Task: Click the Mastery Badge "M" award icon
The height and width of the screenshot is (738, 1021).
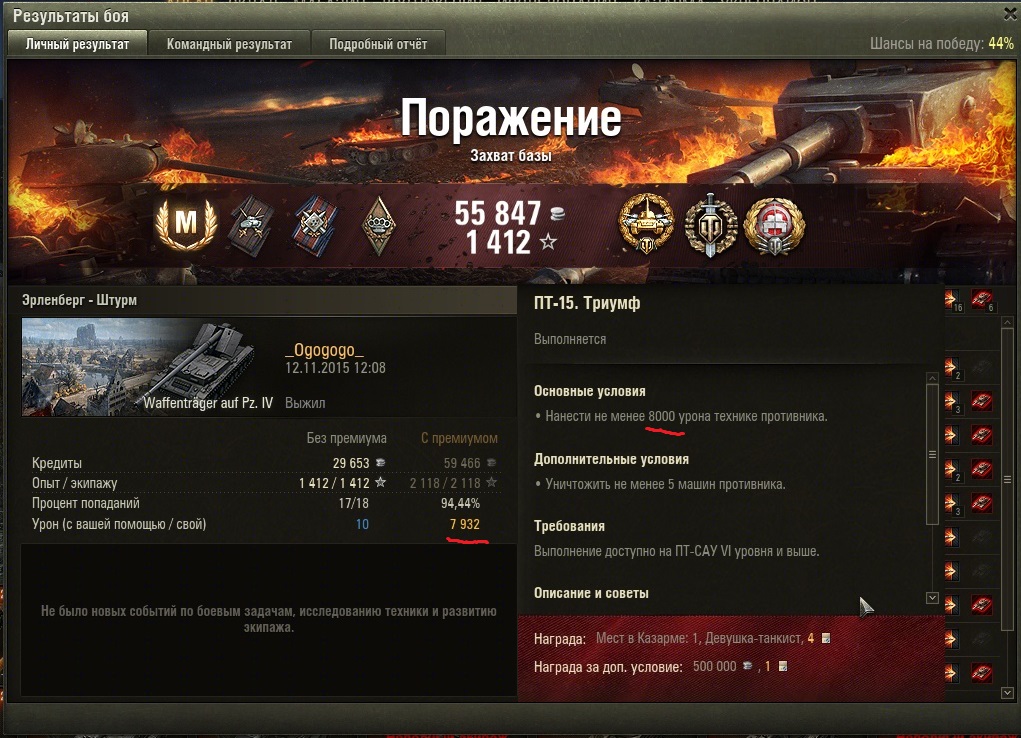Action: pyautogui.click(x=186, y=223)
